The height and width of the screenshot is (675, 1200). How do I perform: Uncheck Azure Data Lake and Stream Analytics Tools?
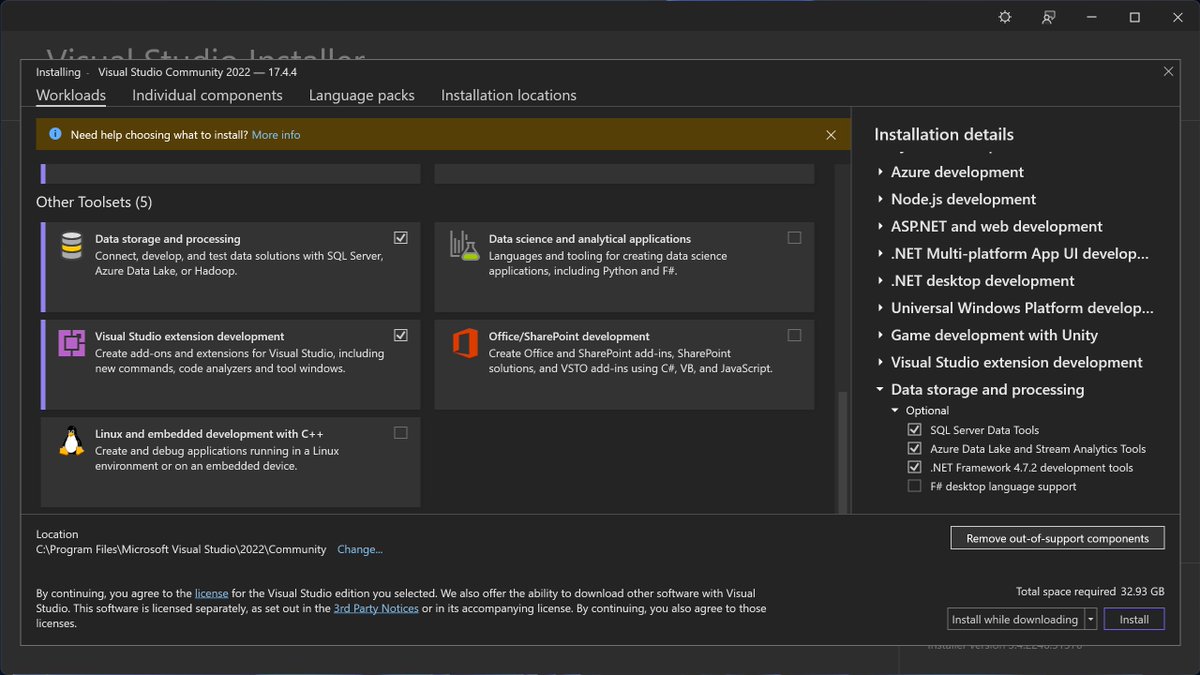(x=914, y=449)
